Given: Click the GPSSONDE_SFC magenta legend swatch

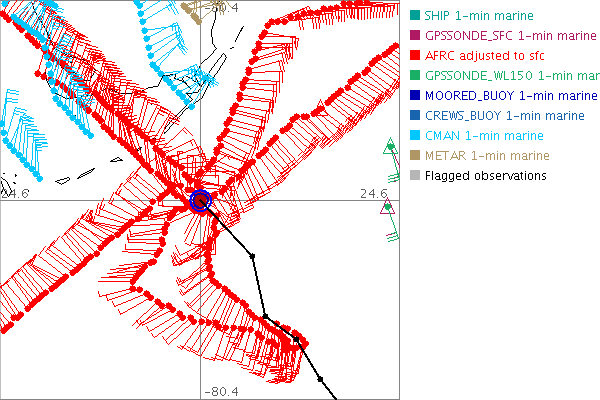Looking at the screenshot, I should [414, 35].
